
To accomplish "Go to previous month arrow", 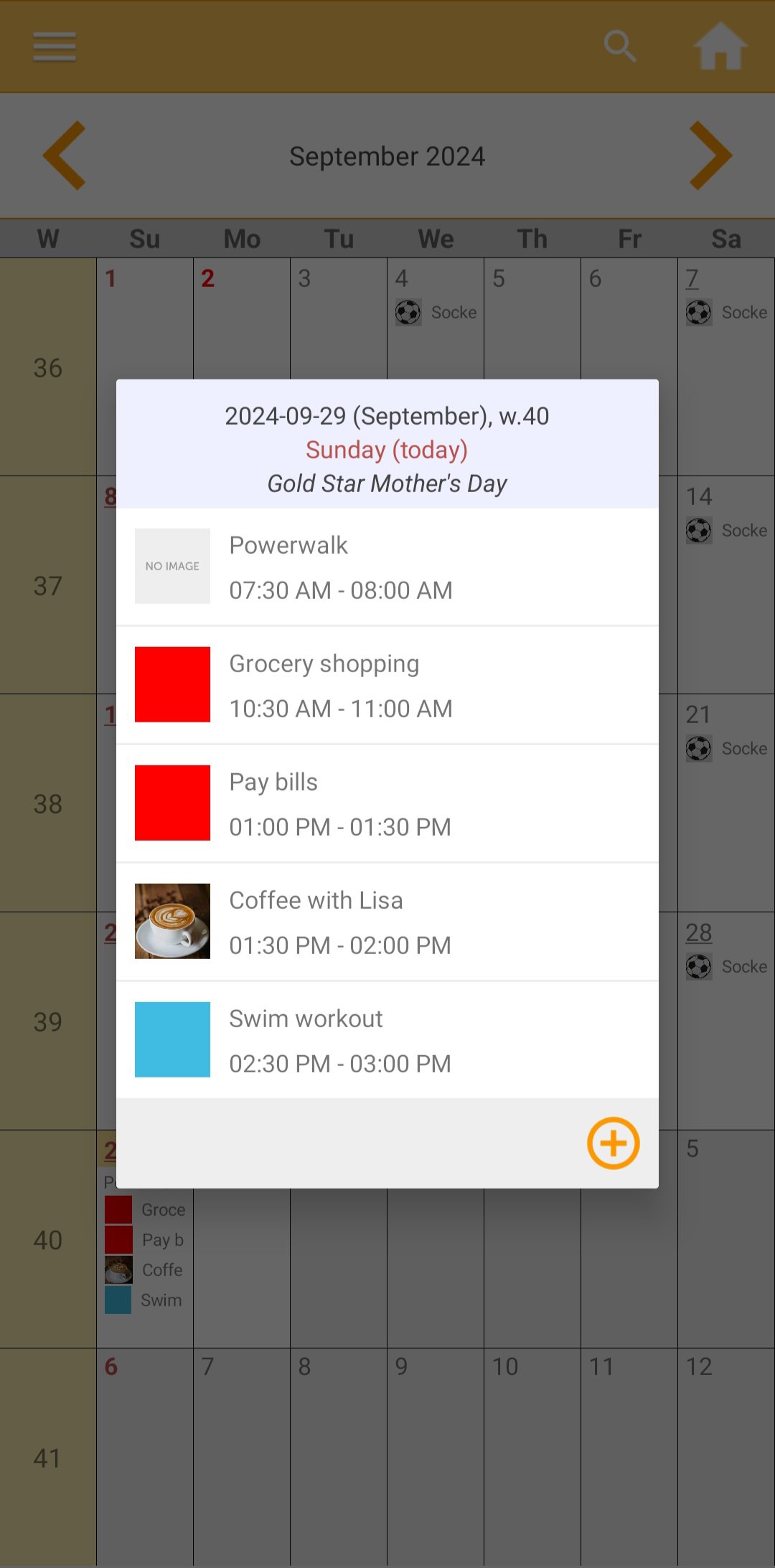I will [65, 156].
